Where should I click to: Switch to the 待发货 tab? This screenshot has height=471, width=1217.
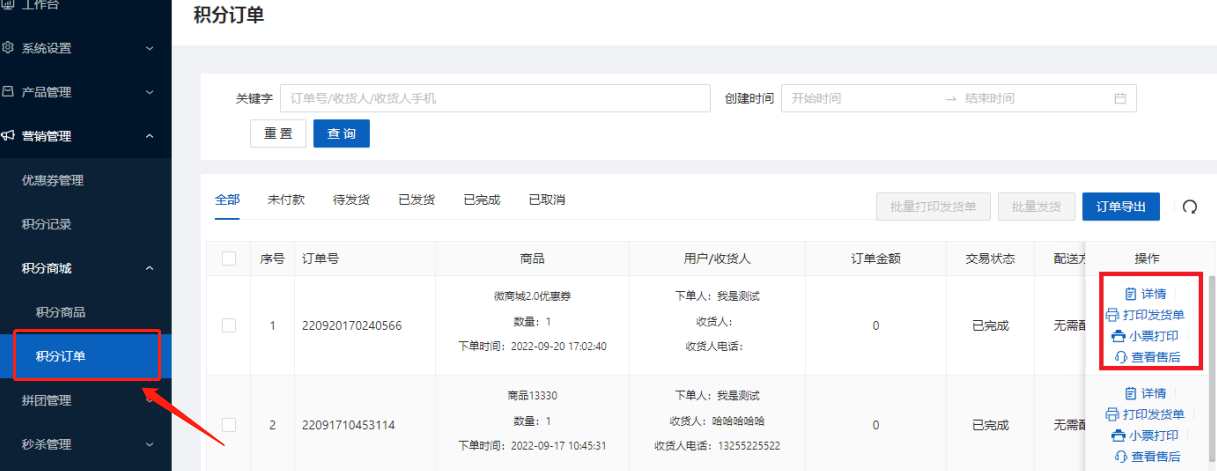click(351, 200)
